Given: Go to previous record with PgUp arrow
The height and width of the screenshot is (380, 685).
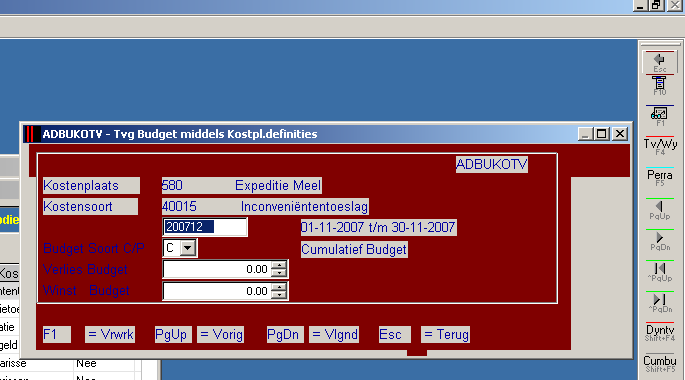Looking at the screenshot, I should (660, 210).
